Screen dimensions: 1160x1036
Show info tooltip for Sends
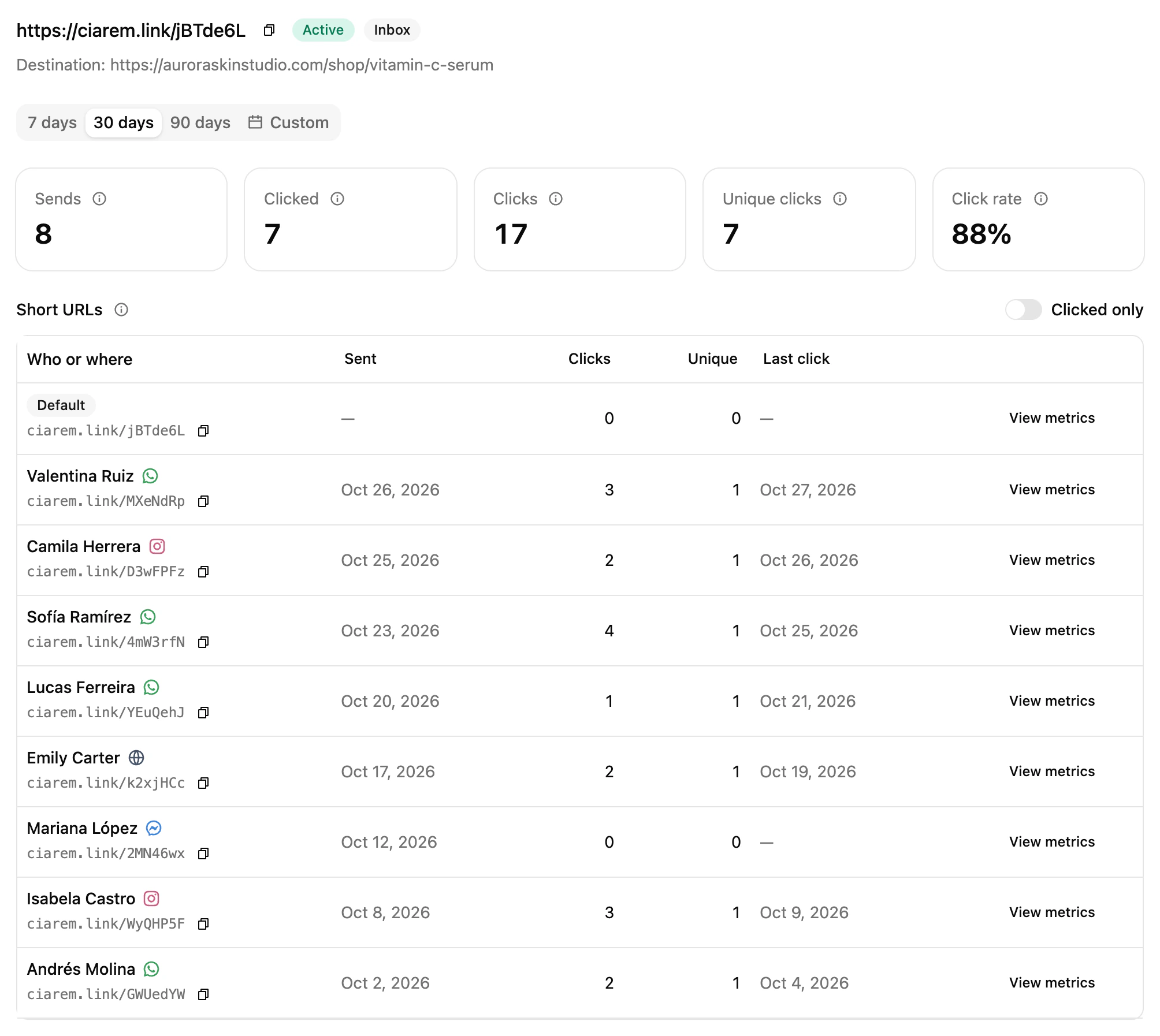click(99, 199)
